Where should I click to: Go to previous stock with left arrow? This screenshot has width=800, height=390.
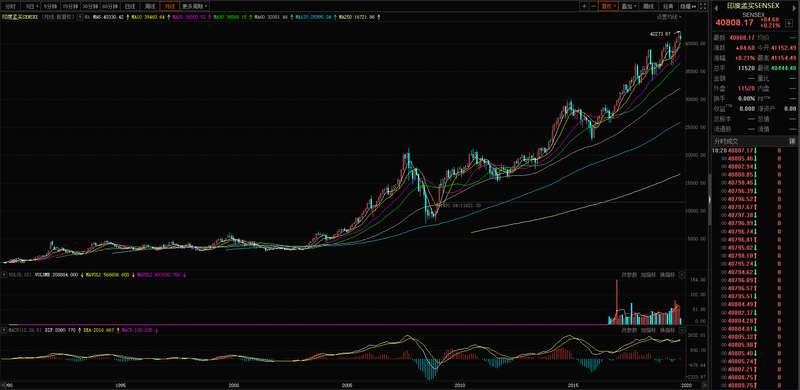(716, 8)
